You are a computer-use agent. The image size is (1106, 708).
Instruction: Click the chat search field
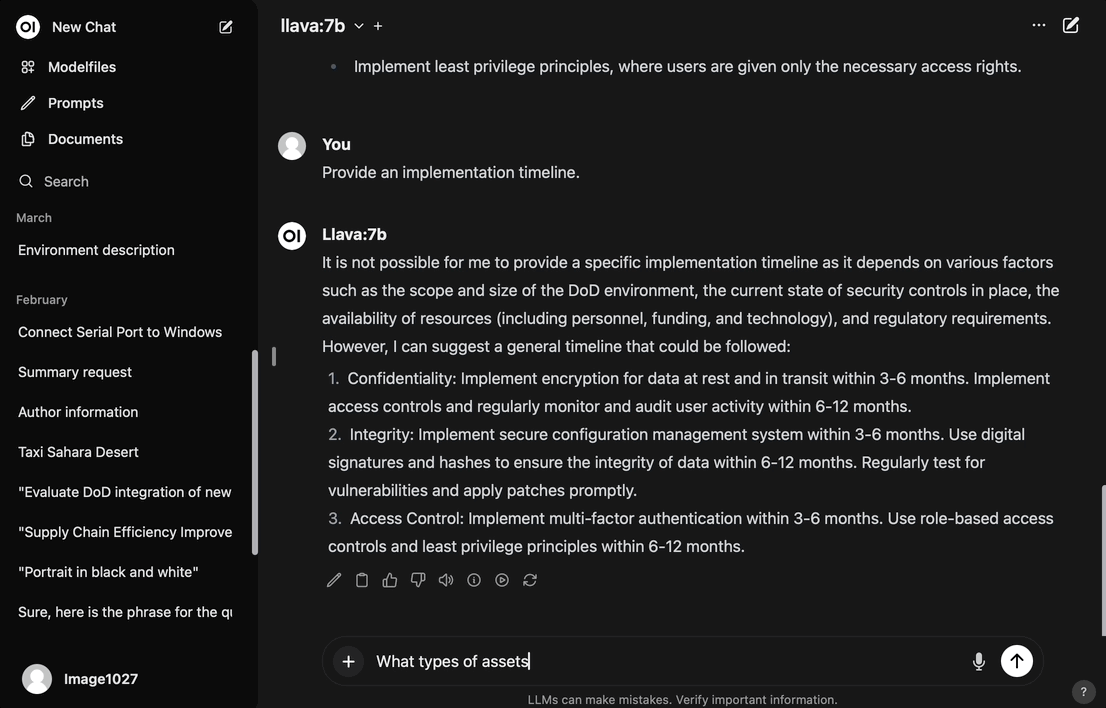pos(128,181)
